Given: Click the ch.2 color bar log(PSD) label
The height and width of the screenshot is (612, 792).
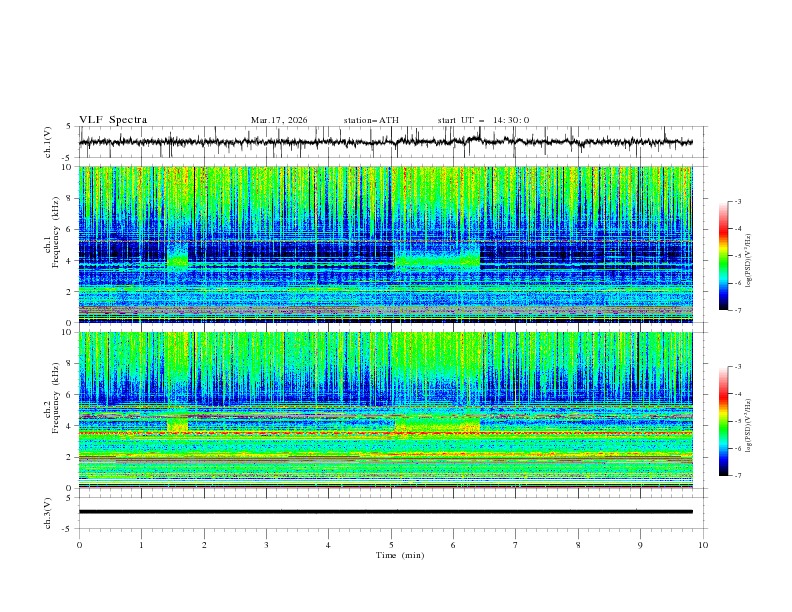Looking at the screenshot, I should 748,426.
